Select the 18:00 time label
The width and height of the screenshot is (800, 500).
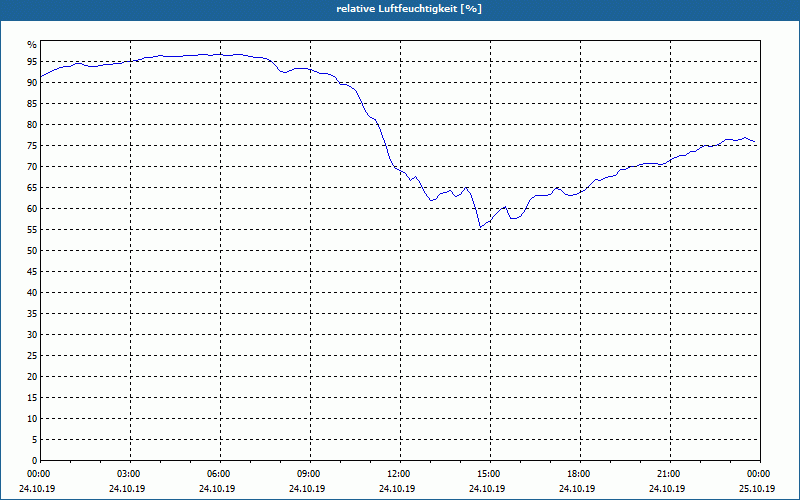click(580, 474)
